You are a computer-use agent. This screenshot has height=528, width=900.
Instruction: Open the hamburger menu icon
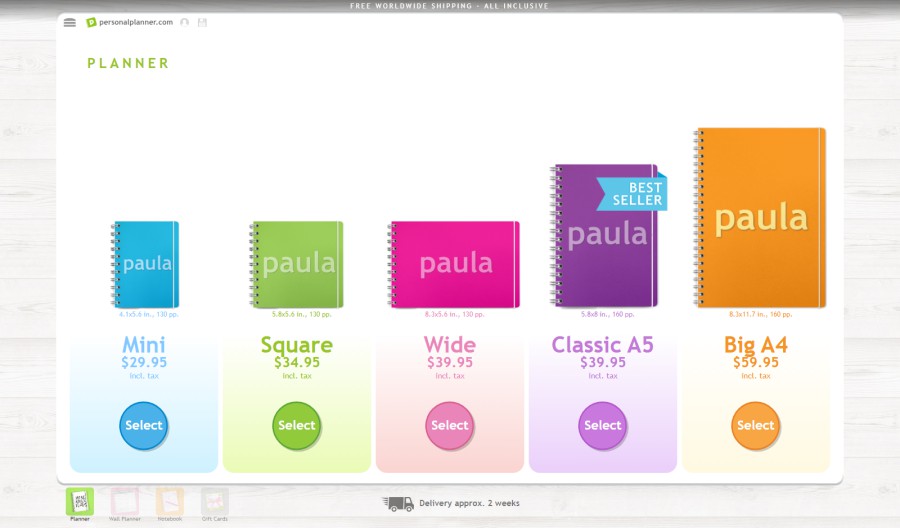pos(69,22)
